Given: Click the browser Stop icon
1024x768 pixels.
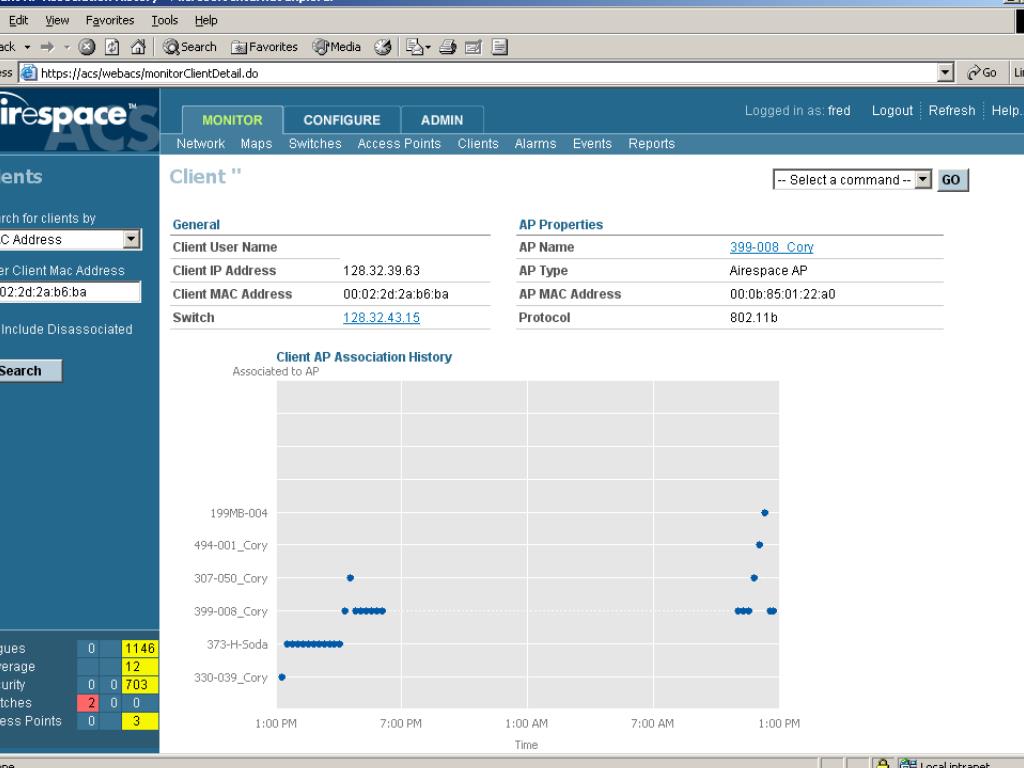Looking at the screenshot, I should [87, 47].
